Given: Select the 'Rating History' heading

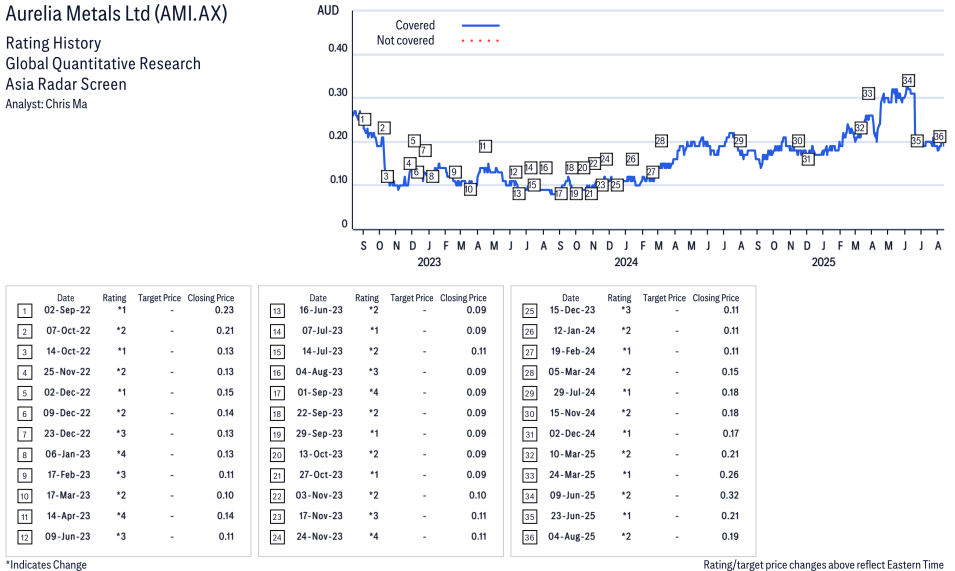Looking at the screenshot, I should pyautogui.click(x=54, y=43).
